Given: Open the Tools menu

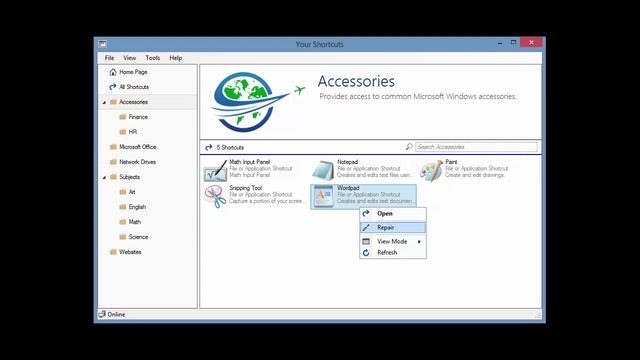Looking at the screenshot, I should (x=153, y=58).
